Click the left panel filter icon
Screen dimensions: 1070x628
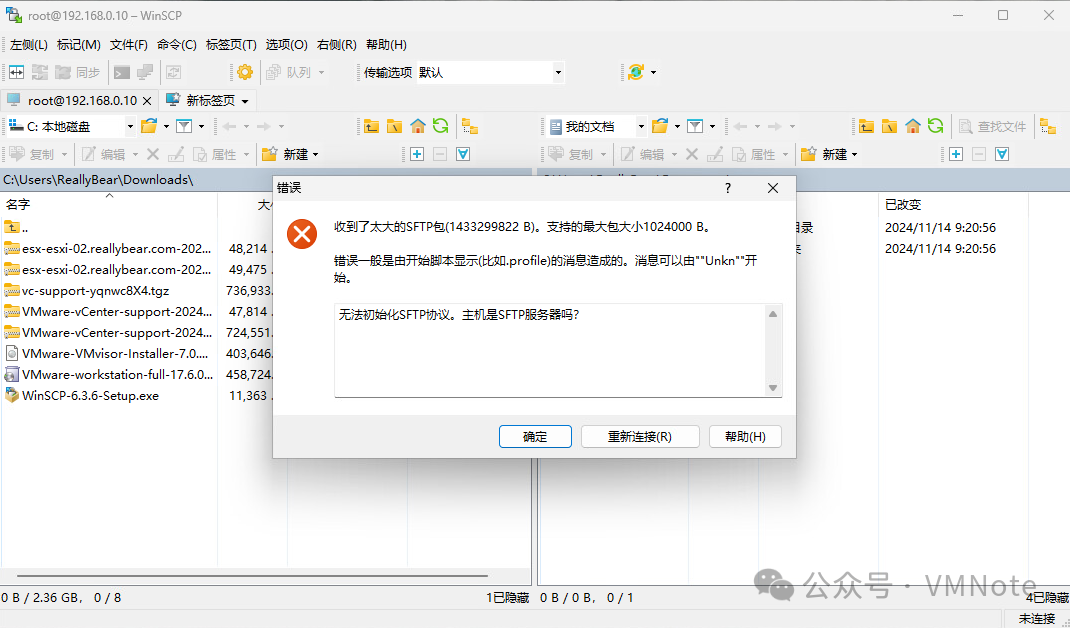click(x=184, y=126)
